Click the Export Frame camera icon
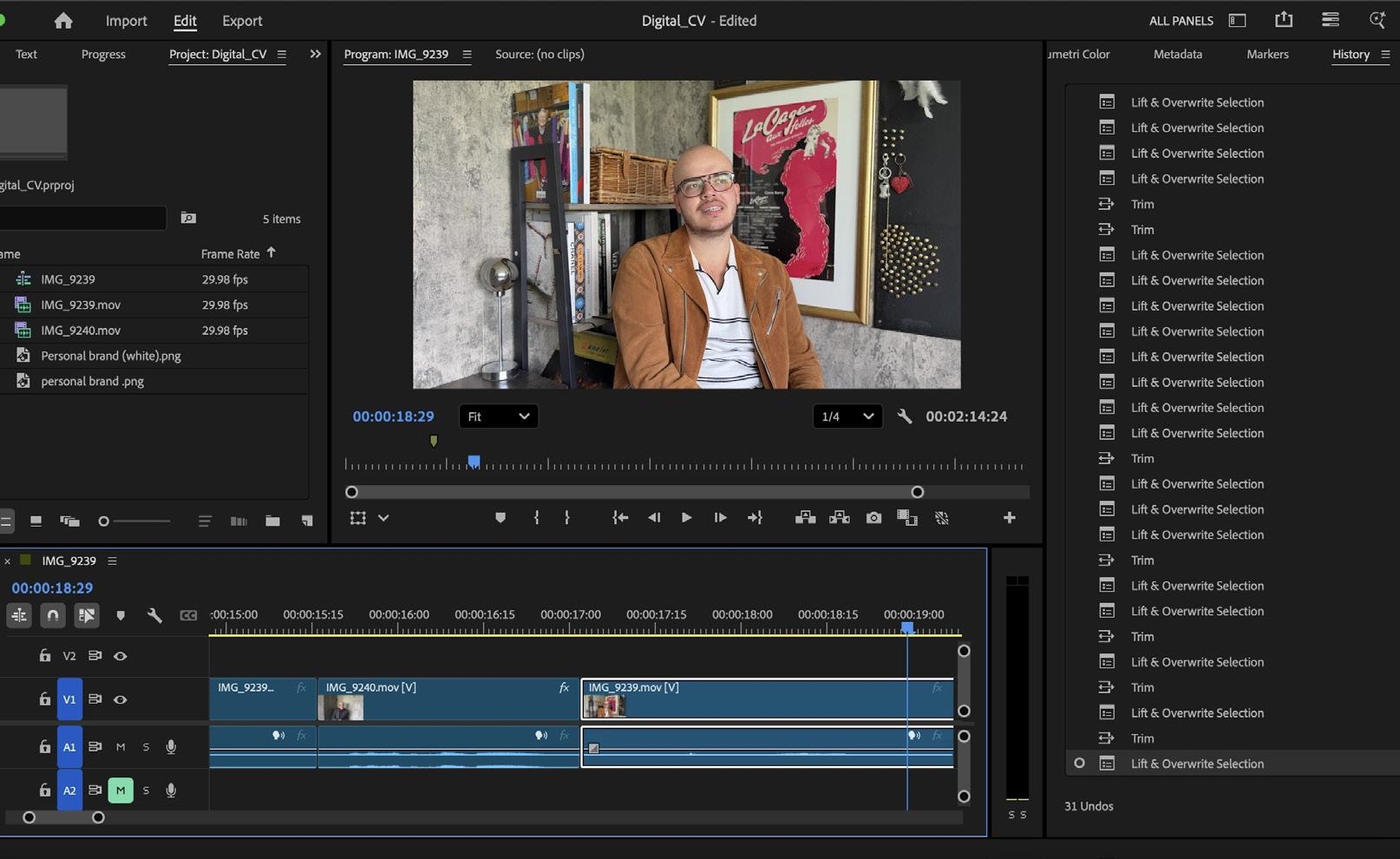The height and width of the screenshot is (859, 1400). point(873,518)
